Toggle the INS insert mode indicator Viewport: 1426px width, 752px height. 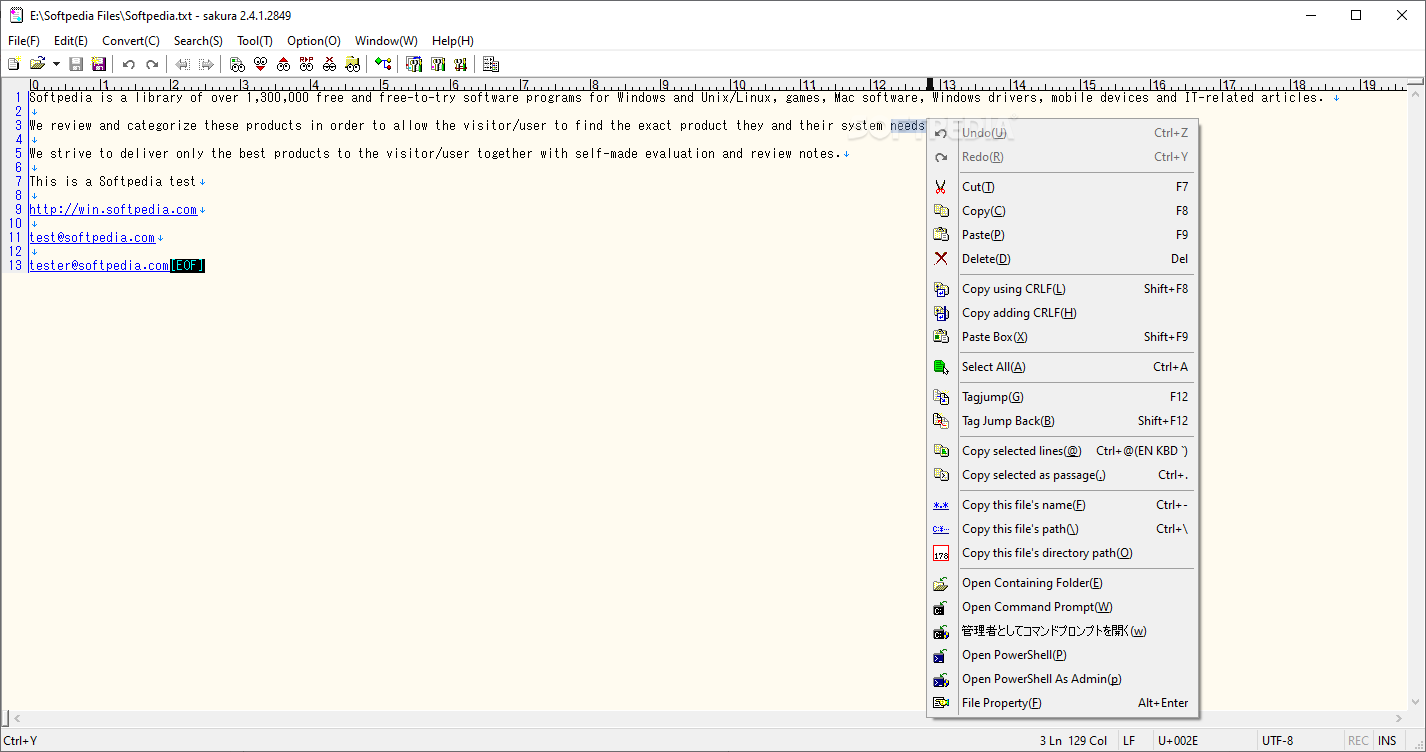[1387, 741]
